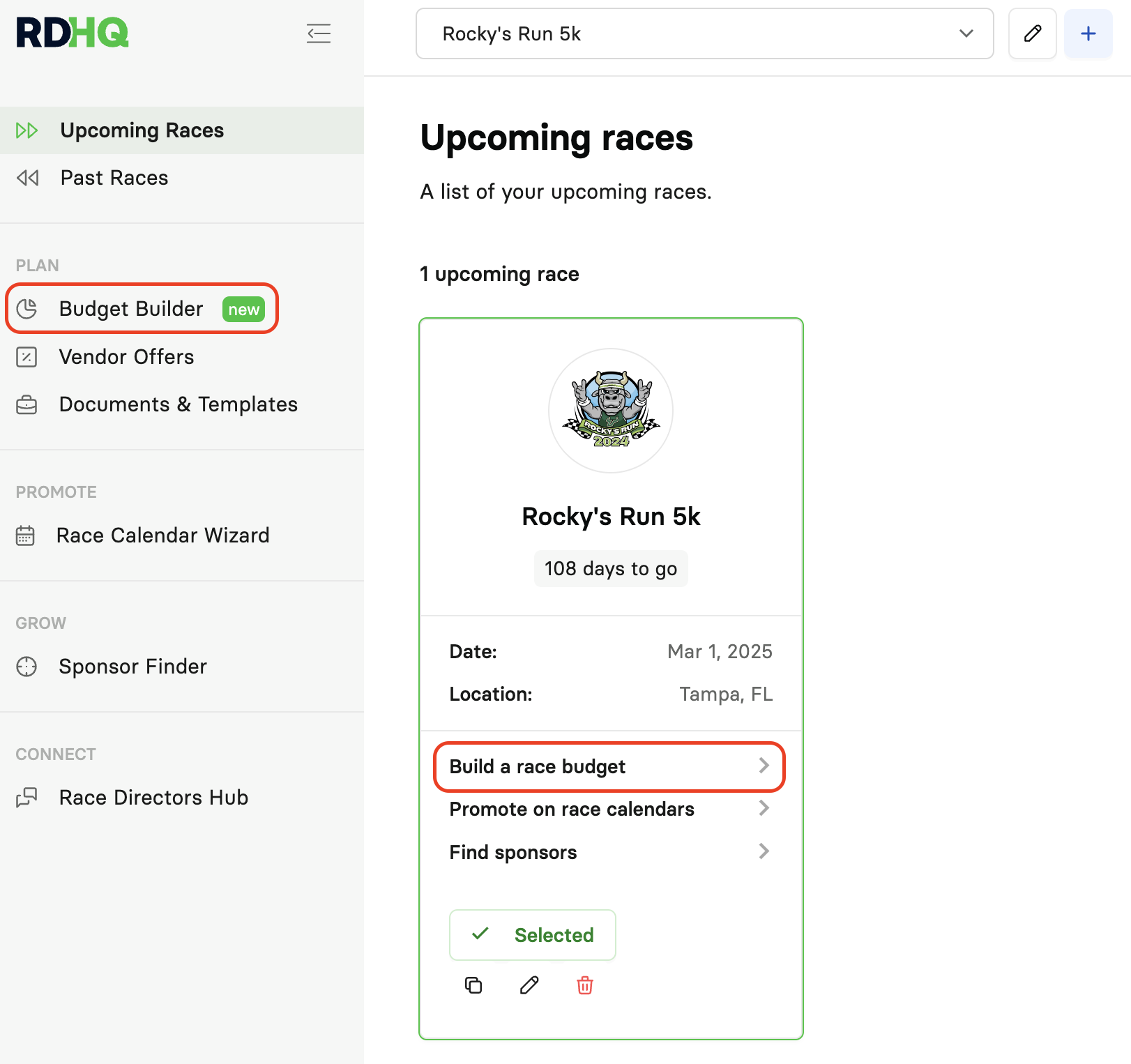
Task: Open Past Races in sidebar
Action: pyautogui.click(x=114, y=178)
